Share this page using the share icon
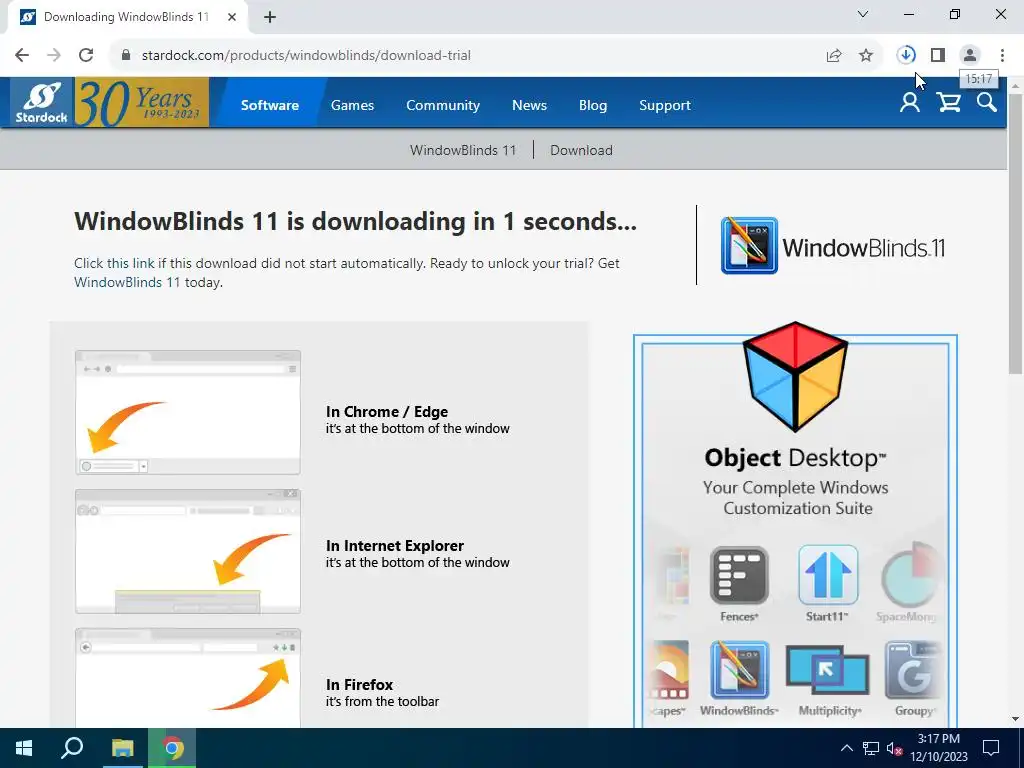 834,56
